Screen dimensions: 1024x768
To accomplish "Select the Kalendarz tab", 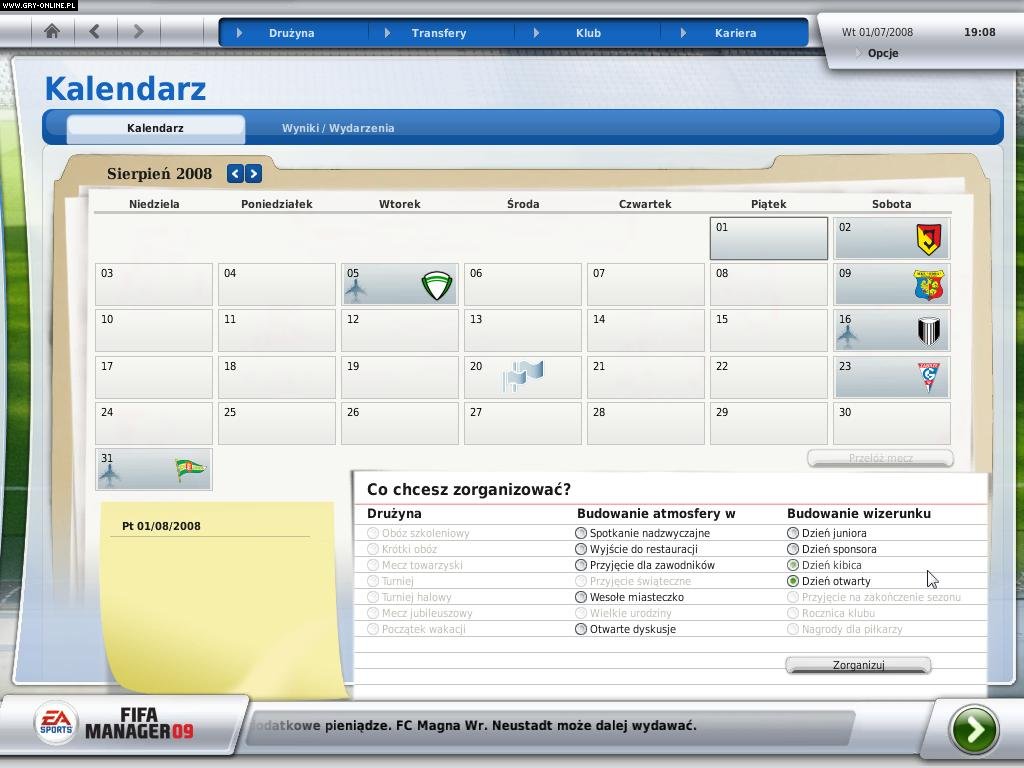I will [155, 128].
